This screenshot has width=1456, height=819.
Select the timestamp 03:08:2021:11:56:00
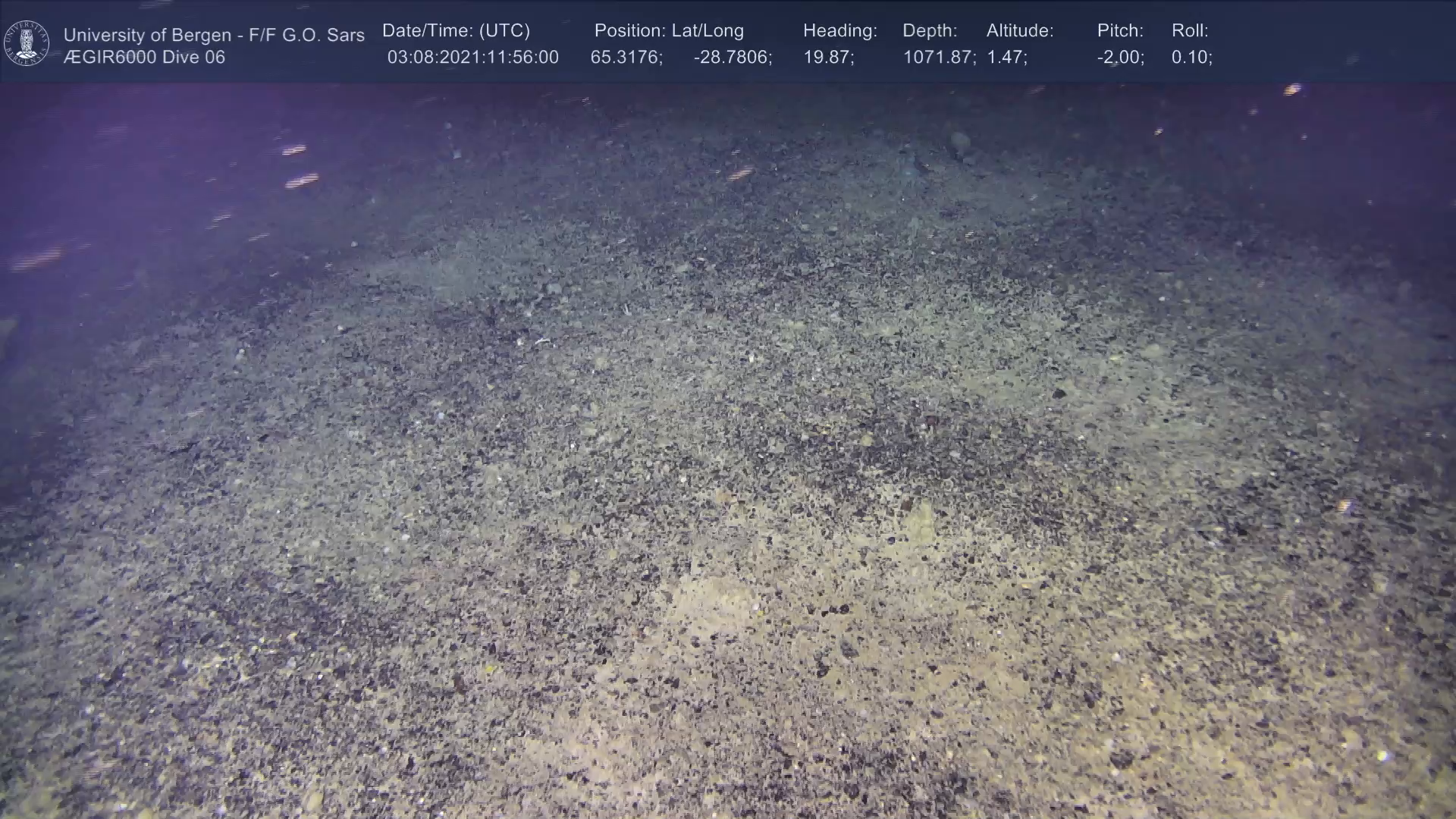472,58
